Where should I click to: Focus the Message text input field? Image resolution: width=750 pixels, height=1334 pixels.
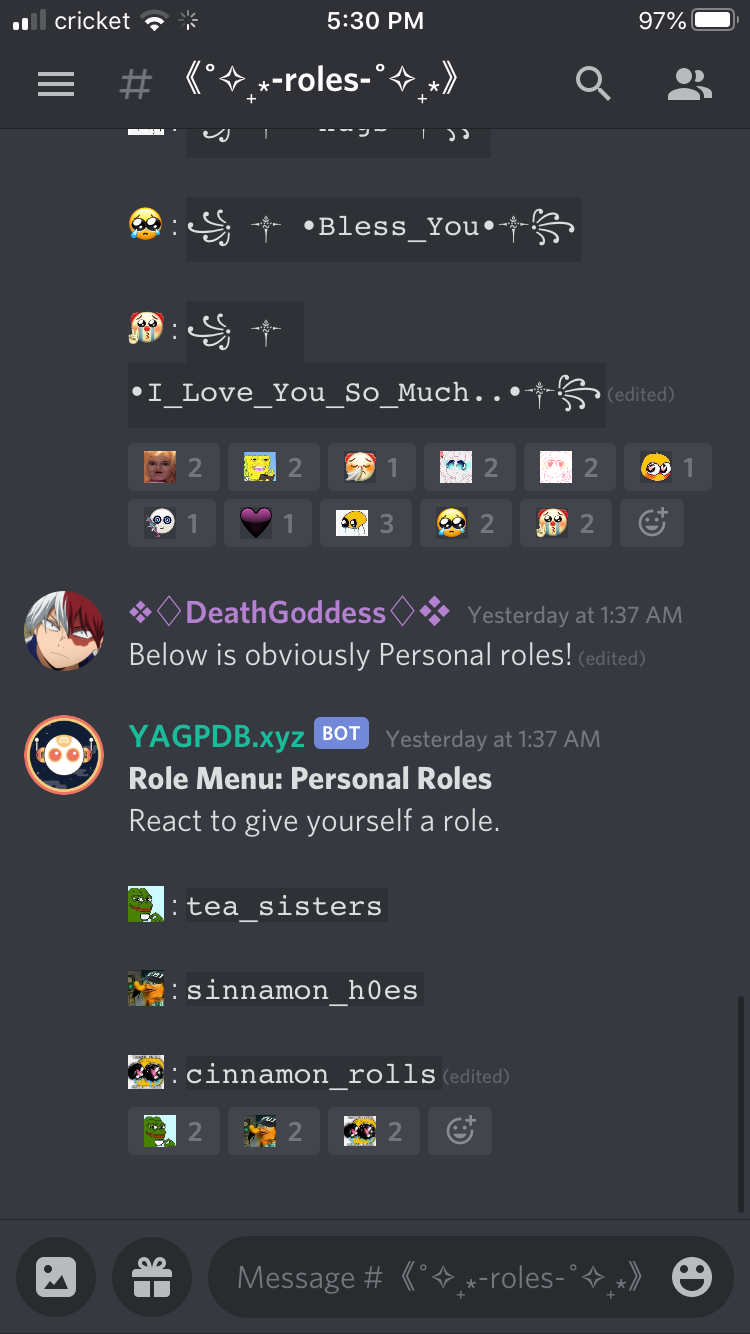[440, 1277]
